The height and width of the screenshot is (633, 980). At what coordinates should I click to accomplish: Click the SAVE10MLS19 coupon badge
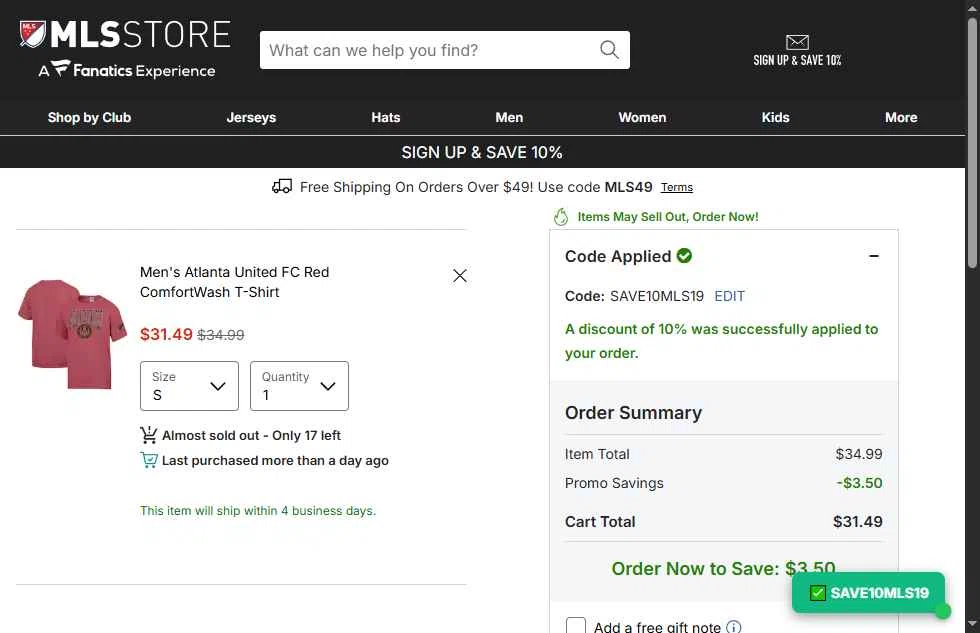pyautogui.click(x=869, y=592)
